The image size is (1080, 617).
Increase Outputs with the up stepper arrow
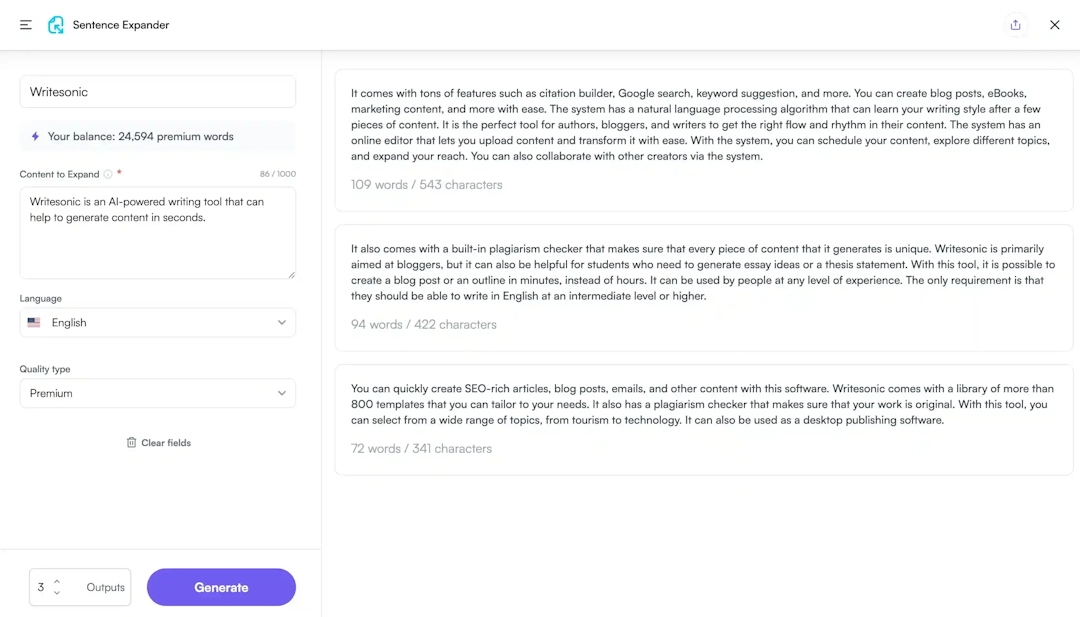pyautogui.click(x=57, y=582)
